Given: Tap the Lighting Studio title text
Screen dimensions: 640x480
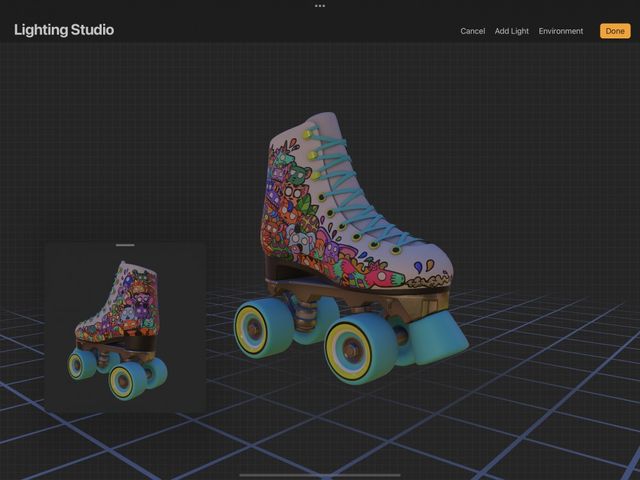Looking at the screenshot, I should coord(64,30).
